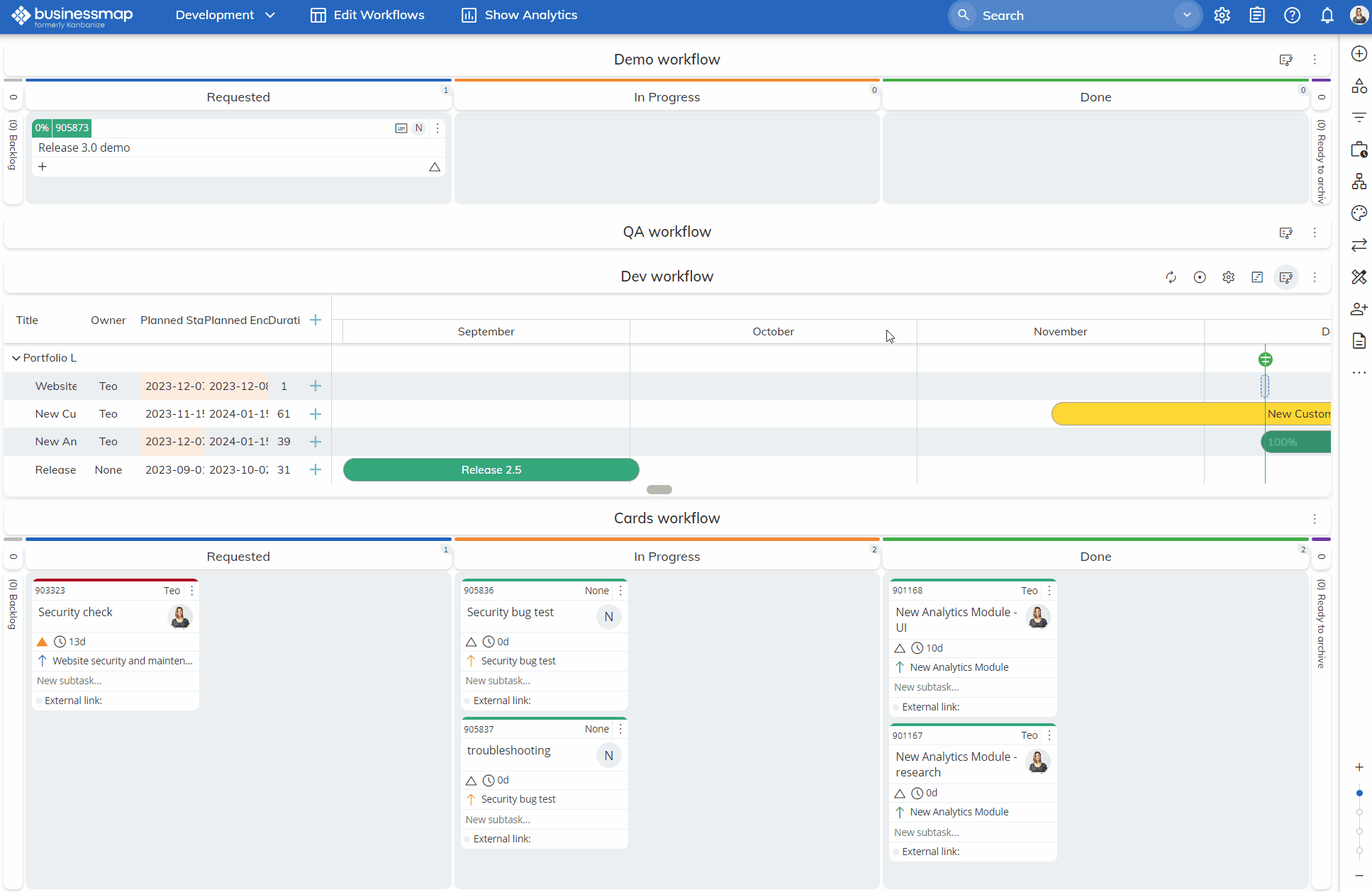Click the timeline view icon on Dev workflow
This screenshot has height=892, width=1372.
click(1286, 277)
